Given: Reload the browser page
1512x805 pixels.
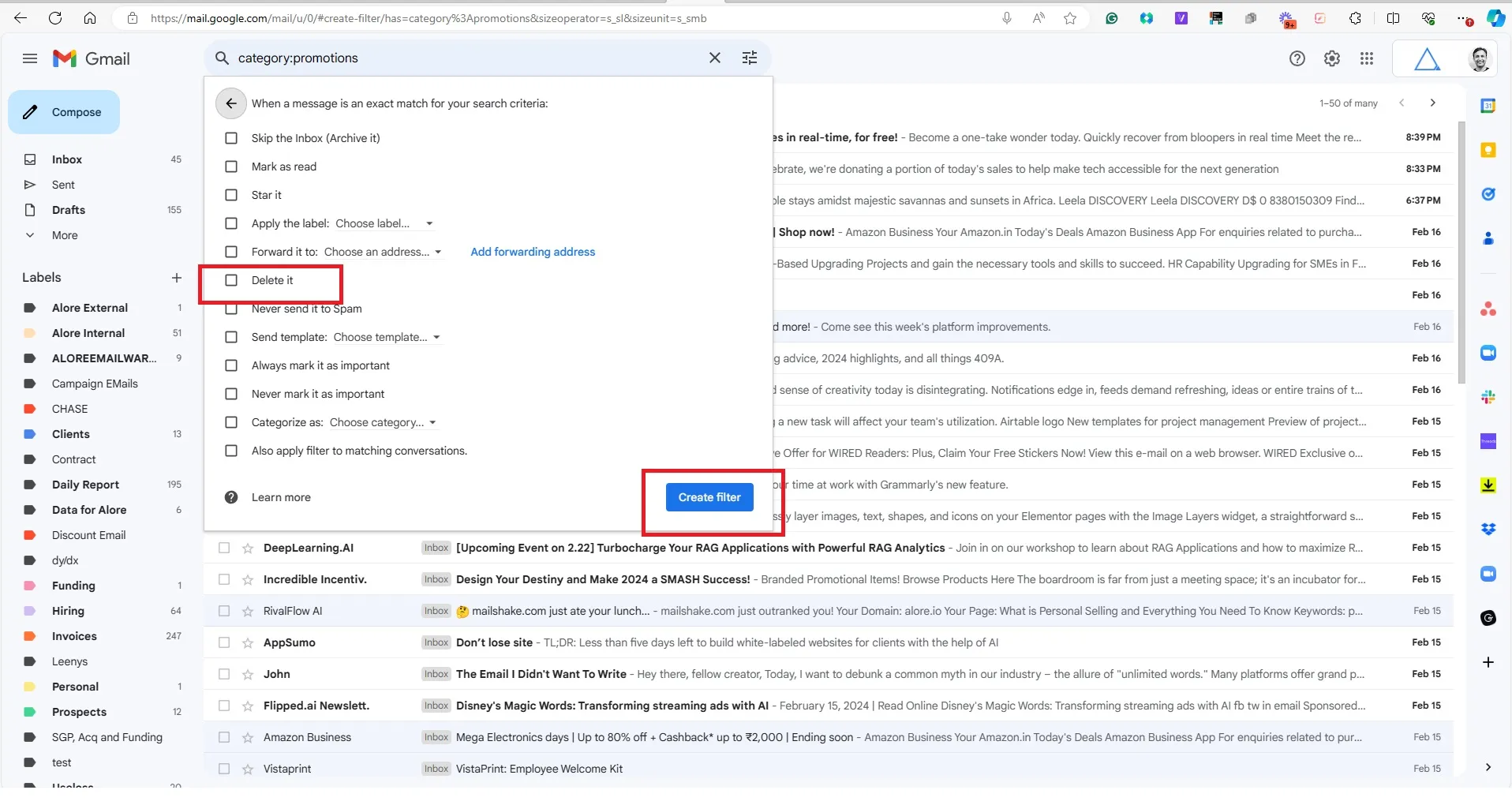Looking at the screenshot, I should click(55, 18).
